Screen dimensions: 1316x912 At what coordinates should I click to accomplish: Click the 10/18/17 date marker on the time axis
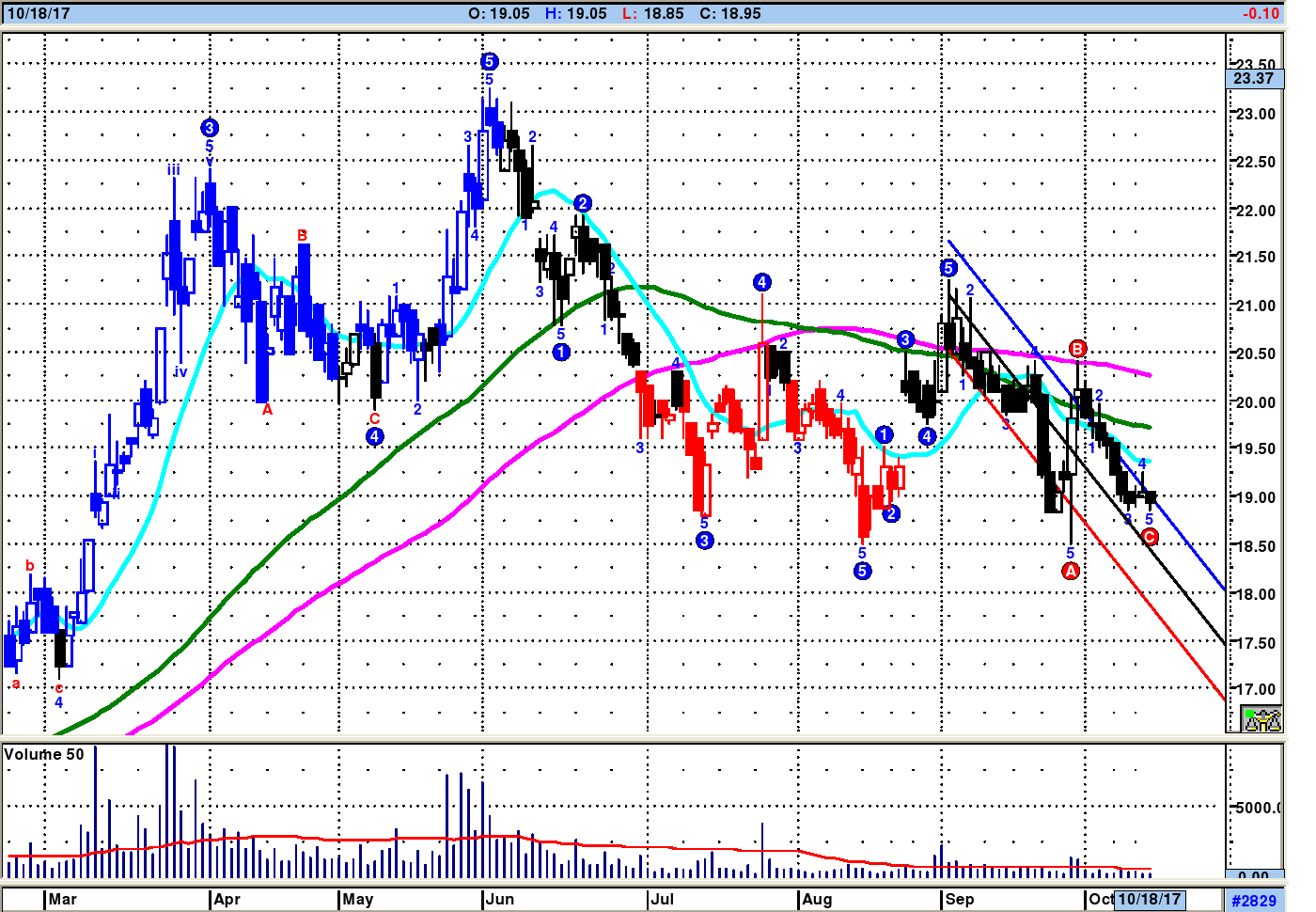[x=1149, y=899]
